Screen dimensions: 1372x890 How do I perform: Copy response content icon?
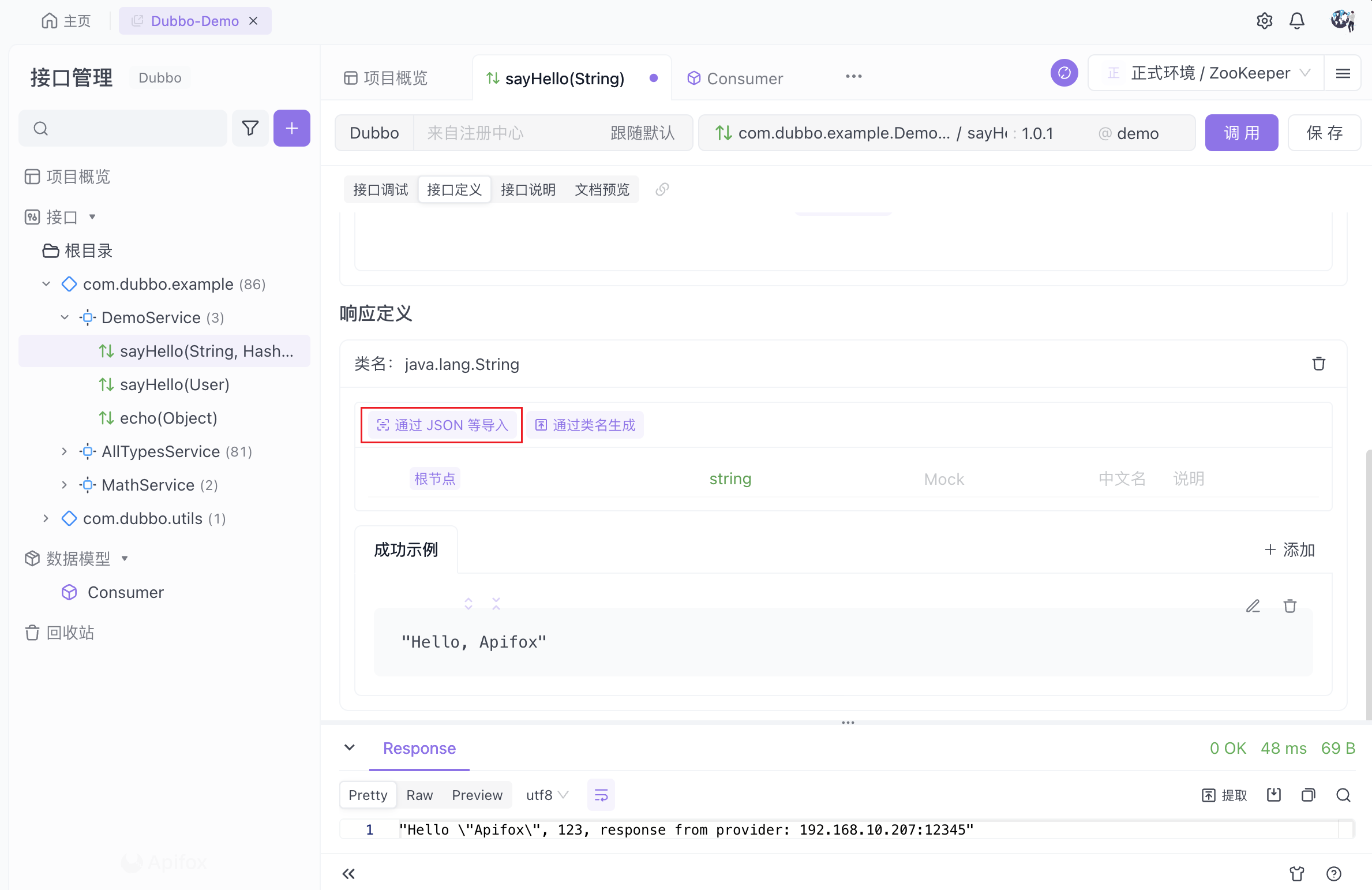pyautogui.click(x=1308, y=795)
